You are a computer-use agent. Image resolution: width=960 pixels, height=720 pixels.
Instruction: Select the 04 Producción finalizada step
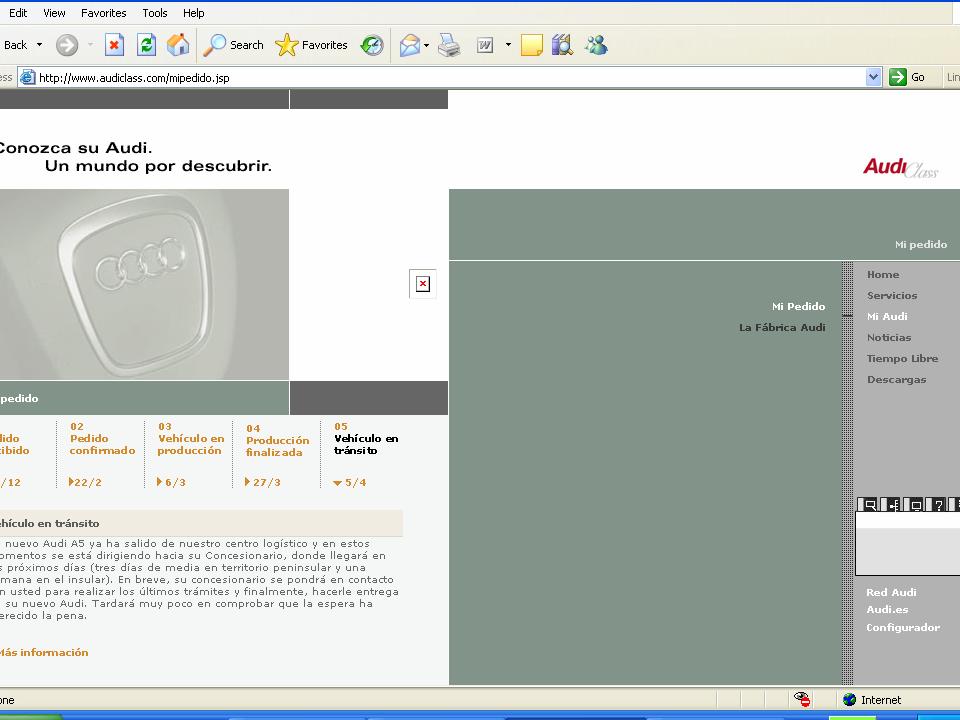pos(277,441)
